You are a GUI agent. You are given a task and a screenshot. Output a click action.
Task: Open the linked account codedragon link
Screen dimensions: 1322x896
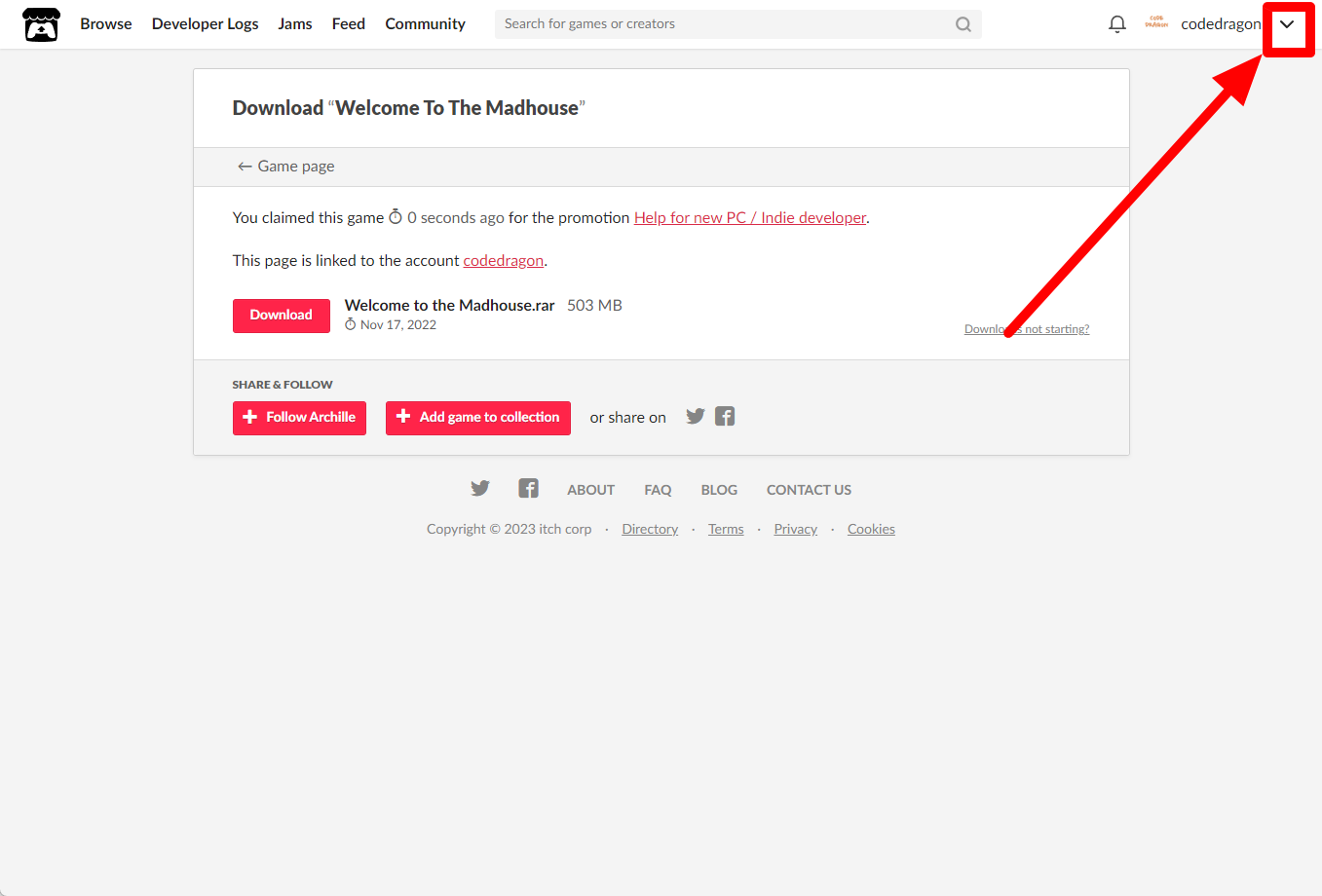click(x=504, y=261)
